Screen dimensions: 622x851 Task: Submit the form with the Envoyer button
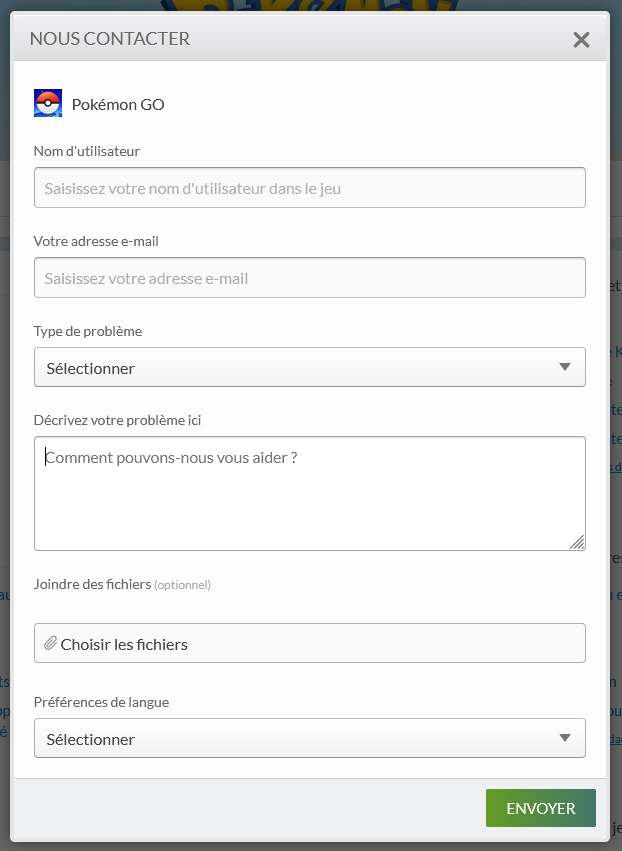click(540, 808)
